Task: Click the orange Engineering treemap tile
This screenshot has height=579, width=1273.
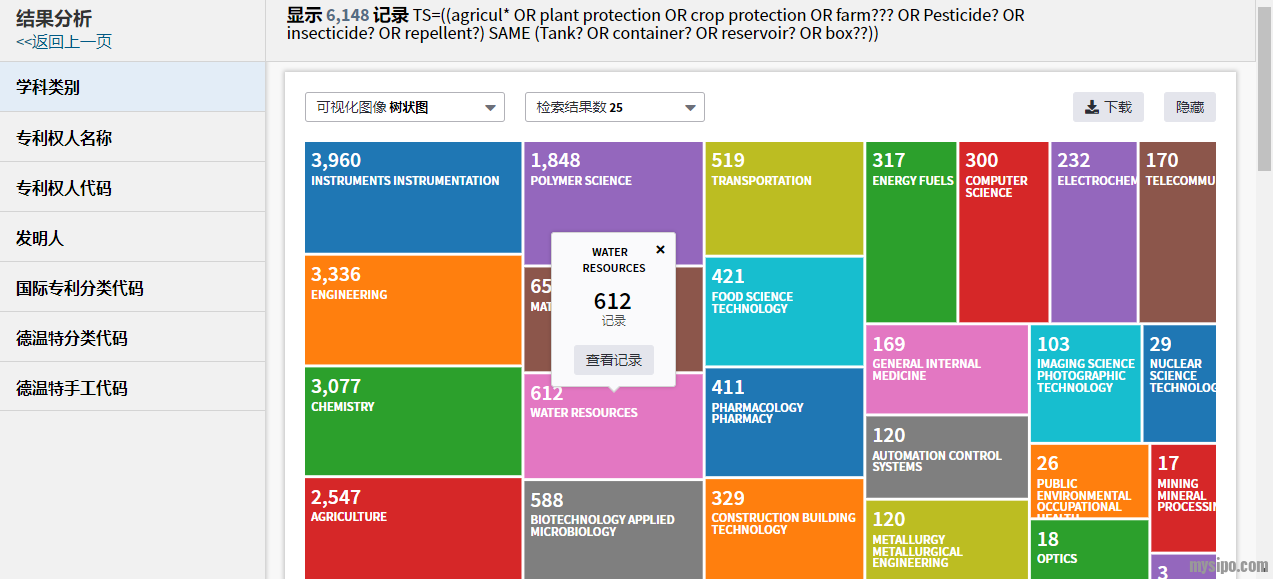Action: 413,310
